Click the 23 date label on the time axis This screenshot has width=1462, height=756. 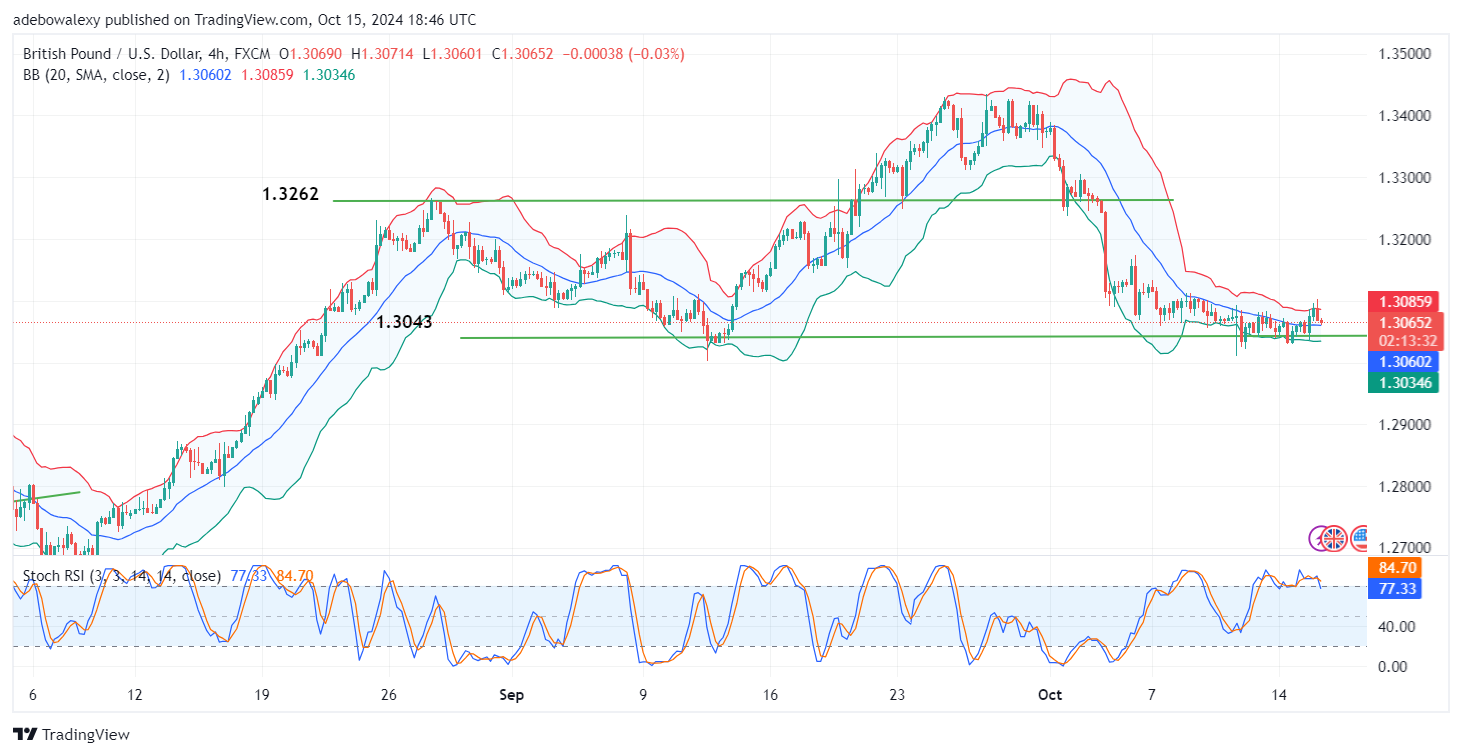click(897, 694)
